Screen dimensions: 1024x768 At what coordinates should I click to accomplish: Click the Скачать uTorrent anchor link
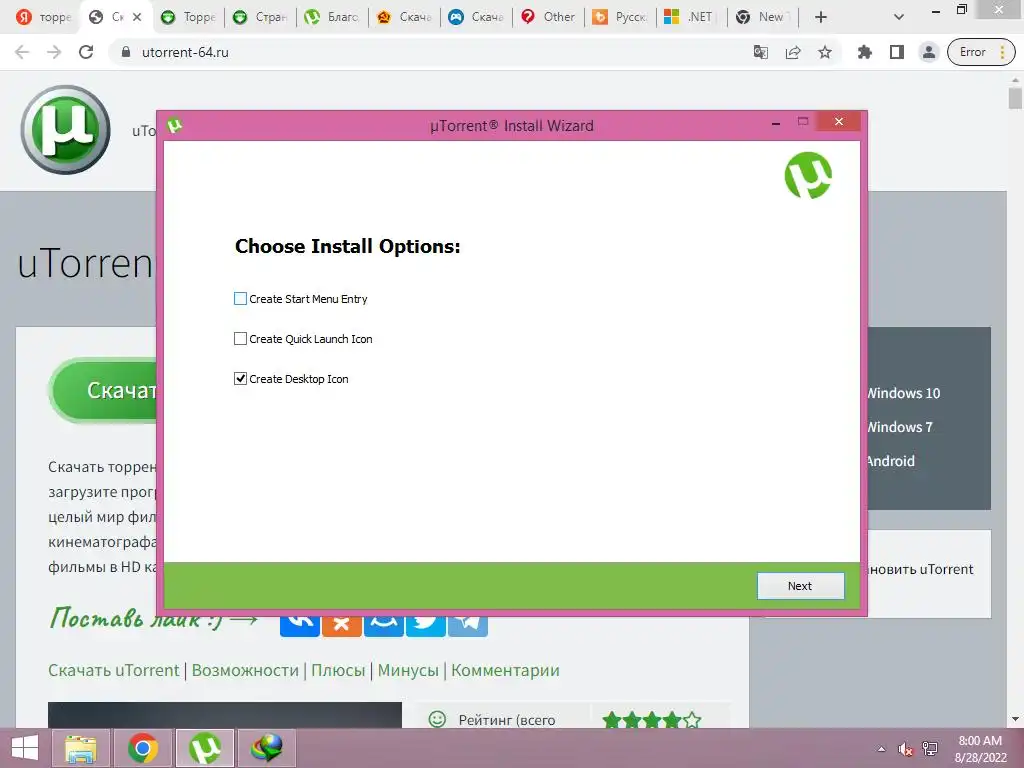tap(114, 671)
